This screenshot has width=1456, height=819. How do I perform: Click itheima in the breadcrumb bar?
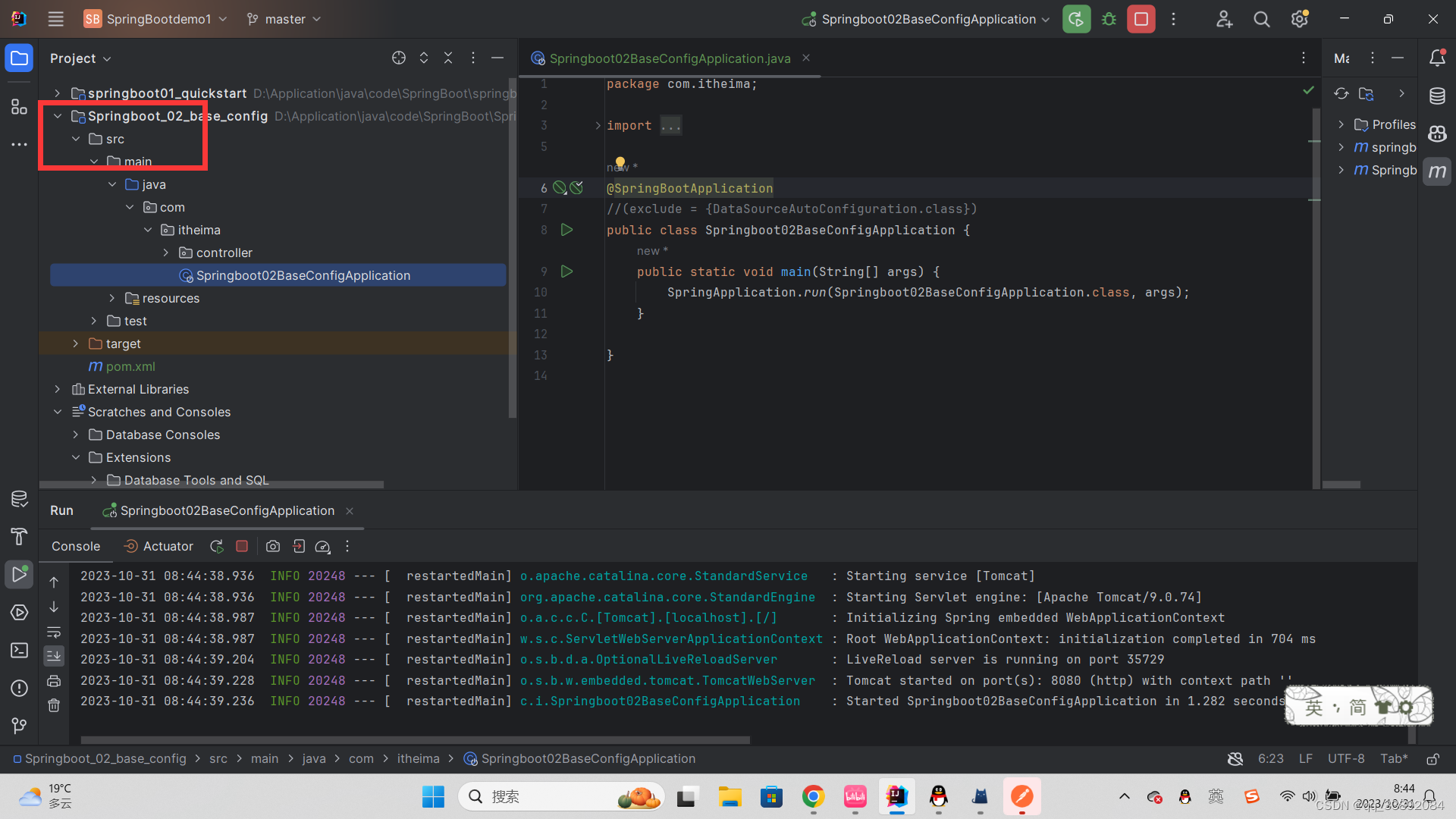click(x=418, y=758)
